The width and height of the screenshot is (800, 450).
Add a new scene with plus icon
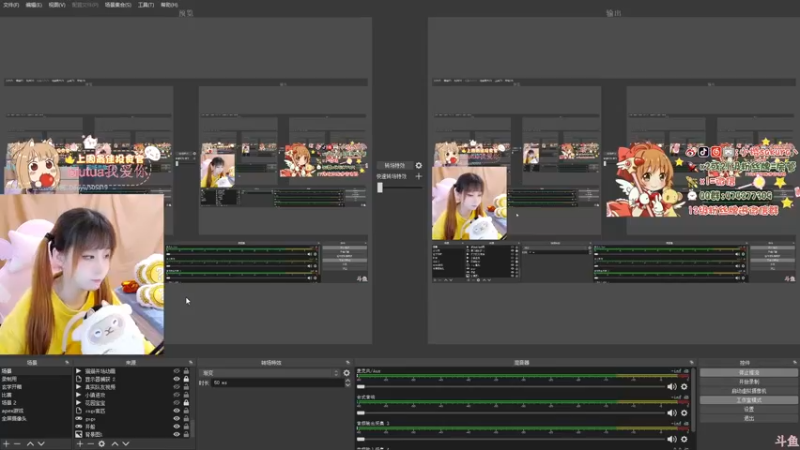7,444
